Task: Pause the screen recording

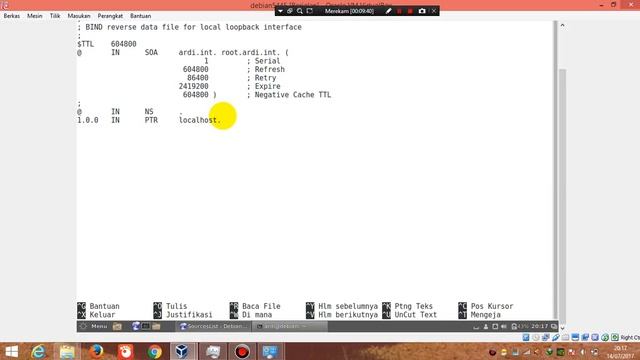Action: (x=399, y=11)
